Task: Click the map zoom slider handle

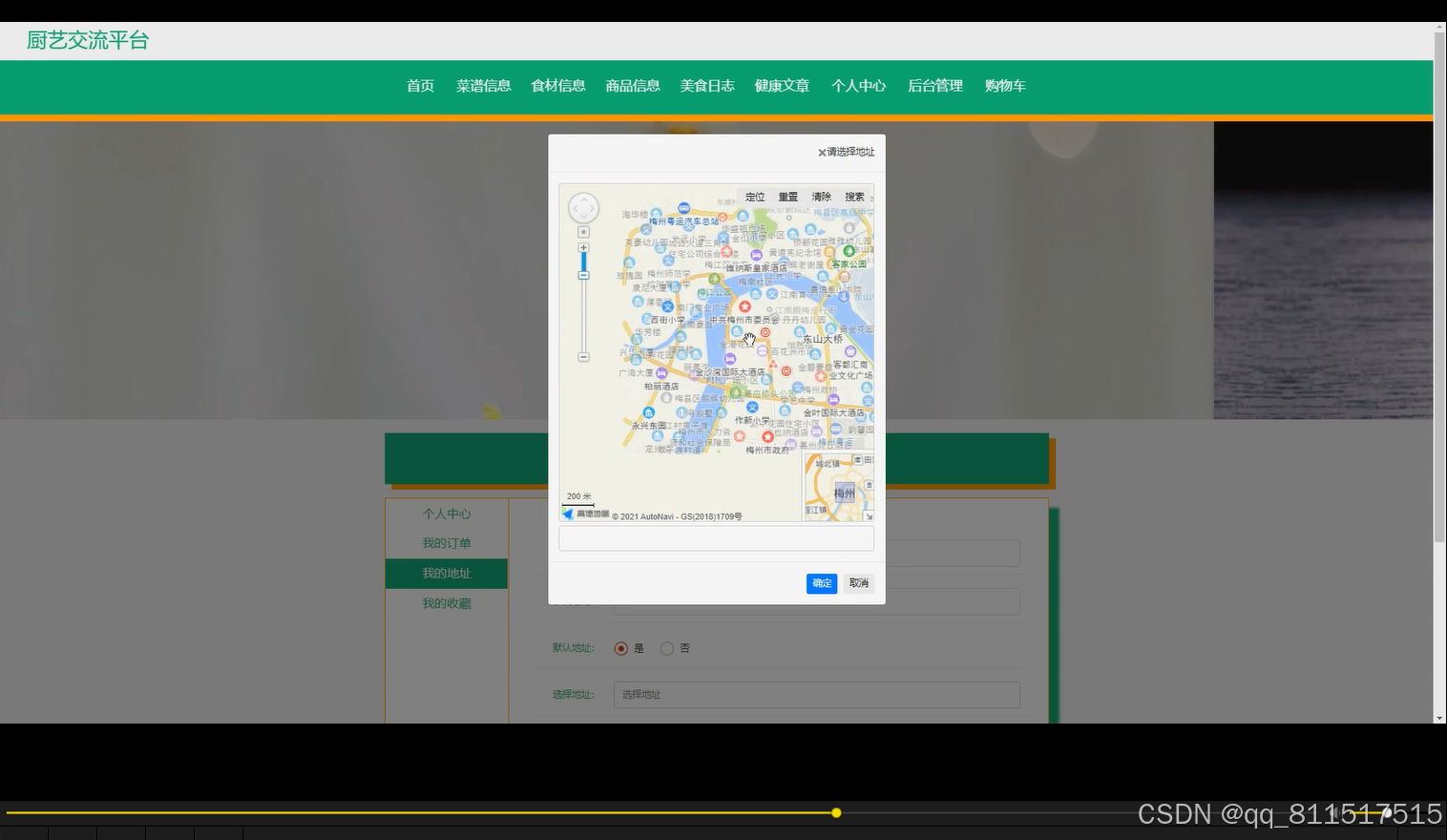Action: 583,275
